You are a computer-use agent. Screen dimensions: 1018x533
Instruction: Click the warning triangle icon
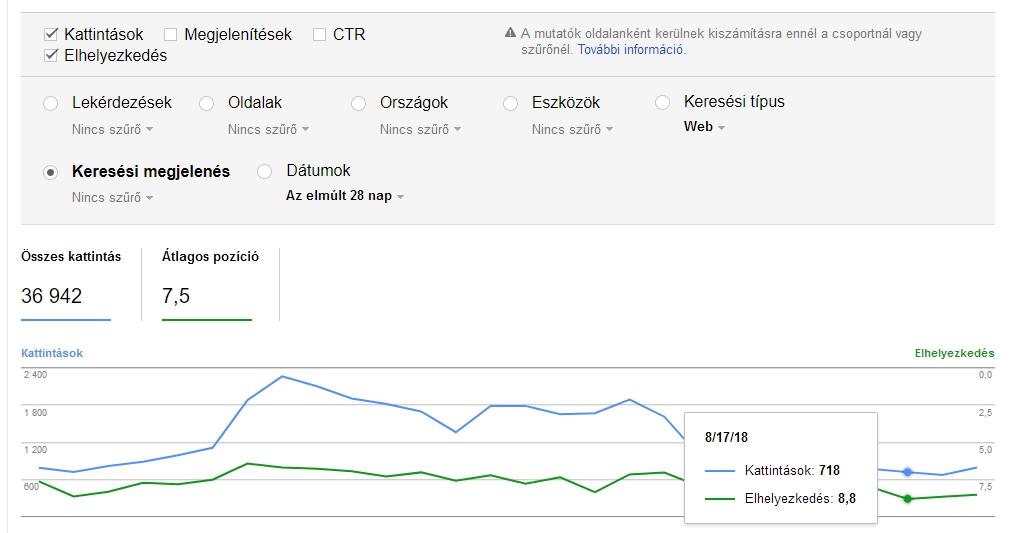click(x=511, y=33)
